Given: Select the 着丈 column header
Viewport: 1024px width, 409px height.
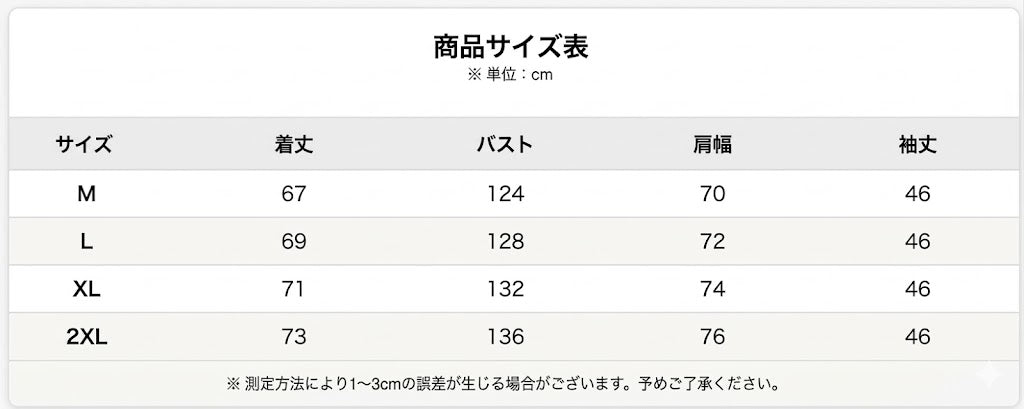Looking at the screenshot, I should (294, 144).
